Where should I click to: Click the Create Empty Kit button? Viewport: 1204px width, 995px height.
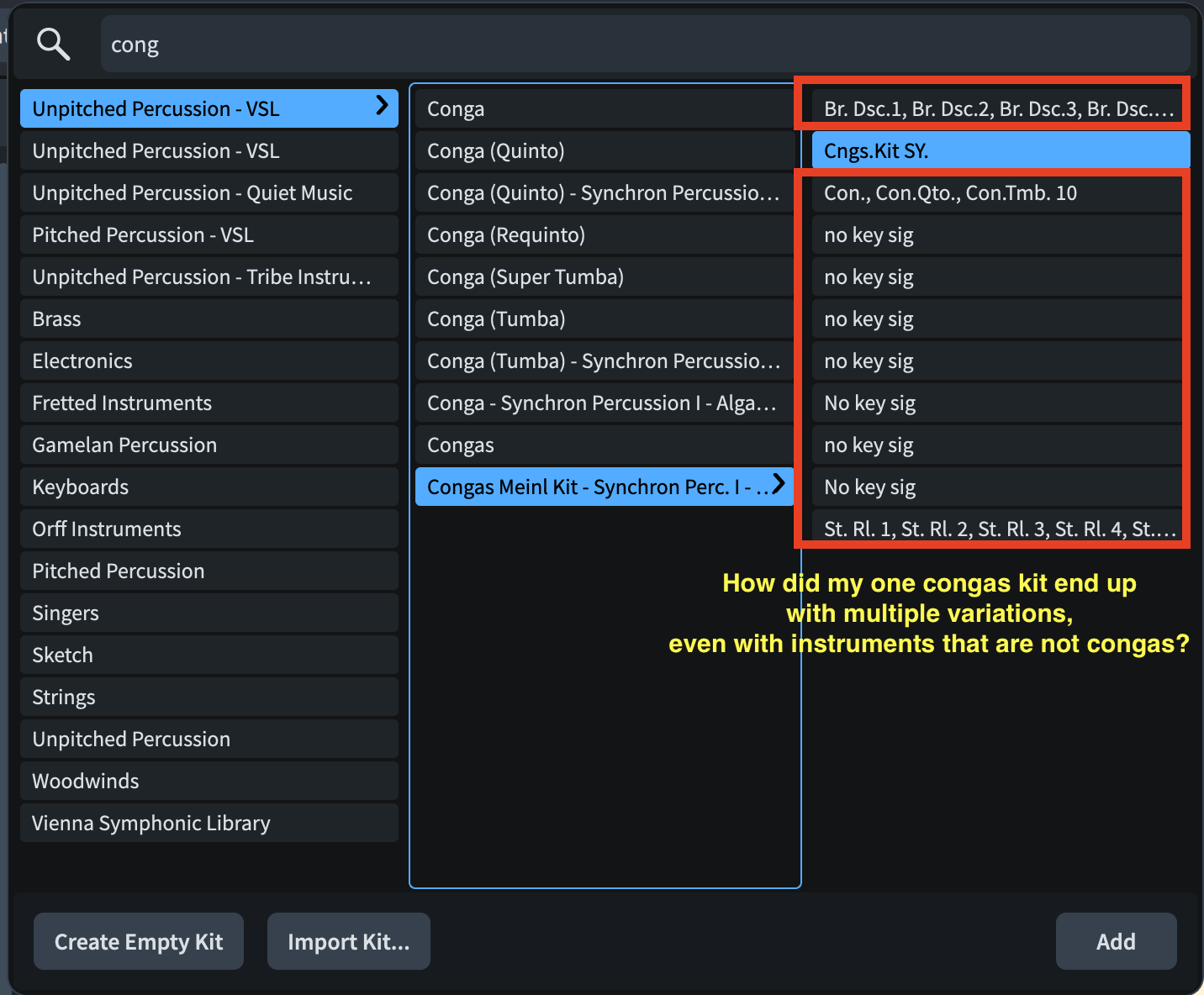[139, 941]
